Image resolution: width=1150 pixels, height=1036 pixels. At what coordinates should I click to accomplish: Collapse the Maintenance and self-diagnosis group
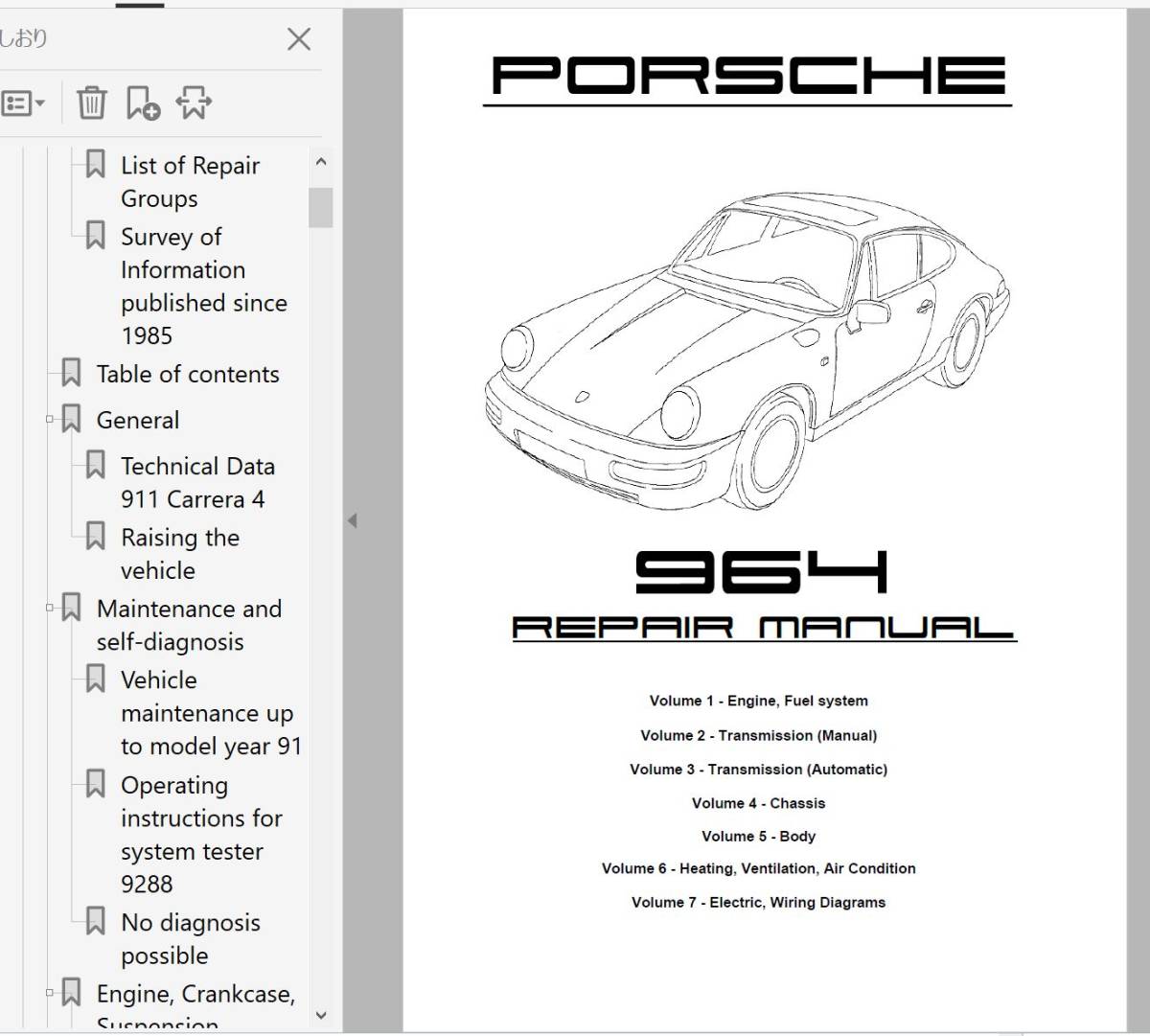point(50,608)
